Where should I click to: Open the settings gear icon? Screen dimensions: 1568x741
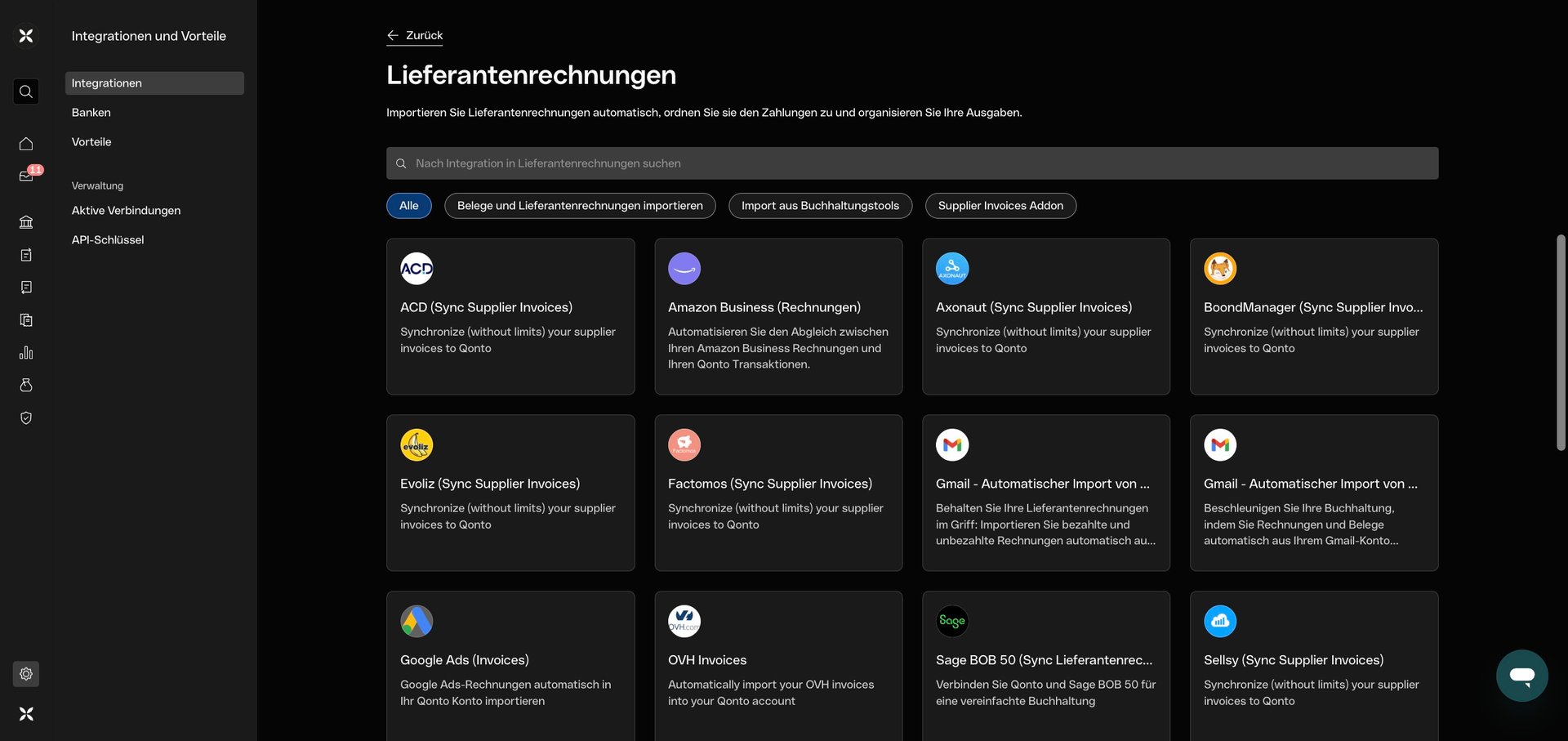26,674
